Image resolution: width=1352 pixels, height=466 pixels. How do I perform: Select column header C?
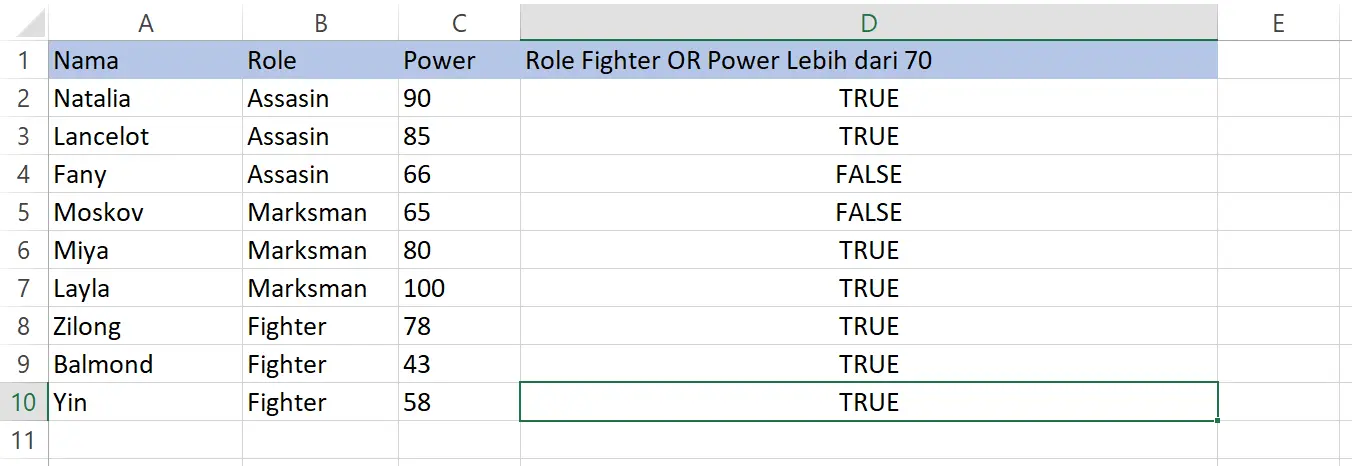click(459, 22)
